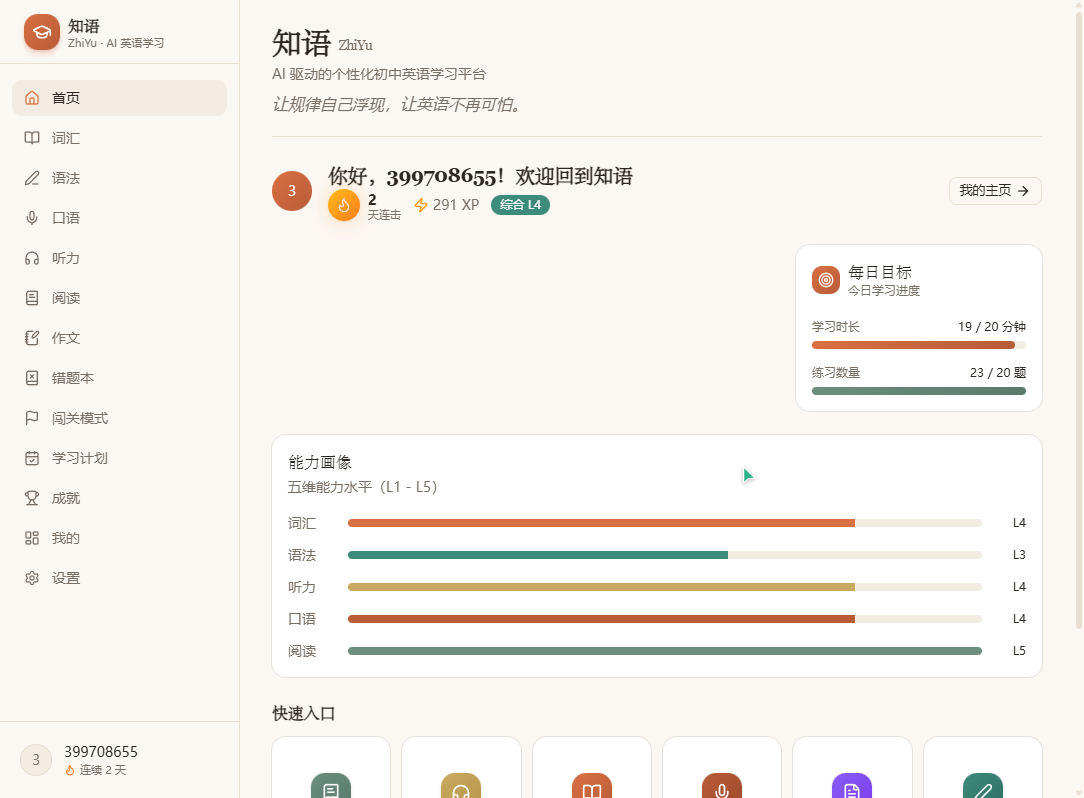The image size is (1084, 798).
Task: Click the 词汇 ability level bar
Action: coord(664,523)
